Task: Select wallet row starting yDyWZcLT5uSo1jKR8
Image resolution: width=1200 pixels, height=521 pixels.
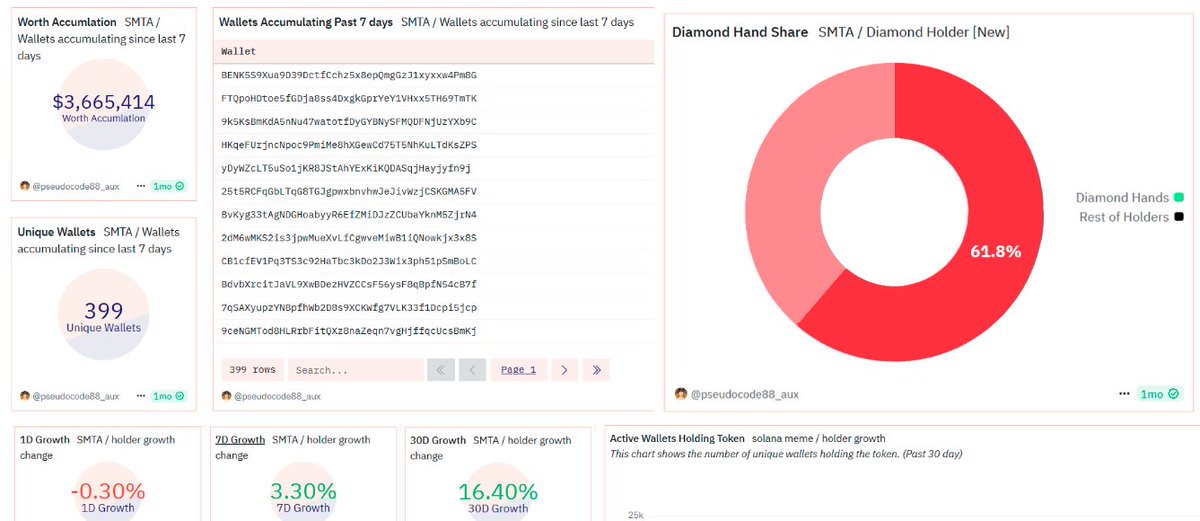Action: pos(433,168)
